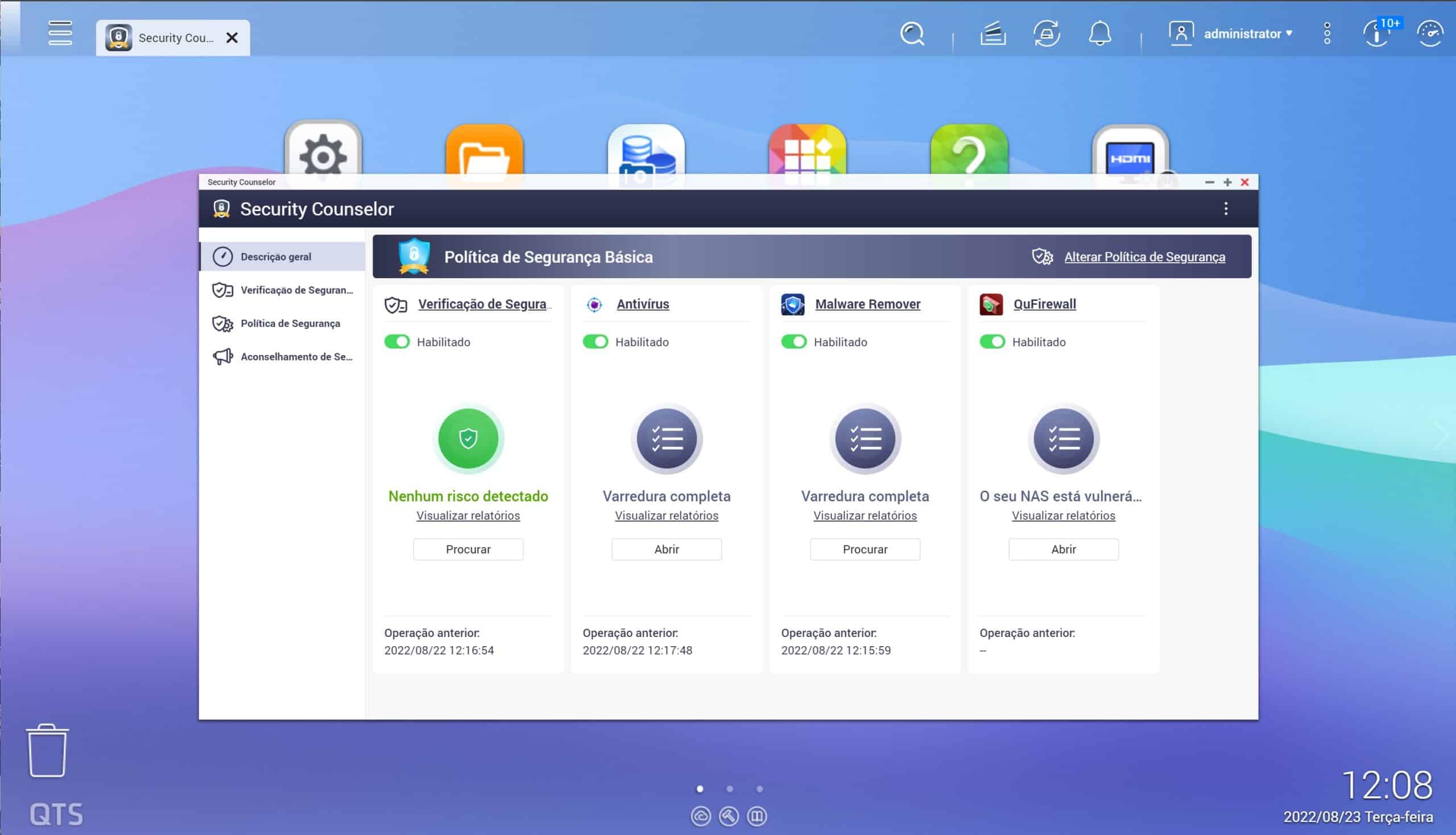The image size is (1456, 835).
Task: Open the dashboard gauge icon
Action: 1429,34
